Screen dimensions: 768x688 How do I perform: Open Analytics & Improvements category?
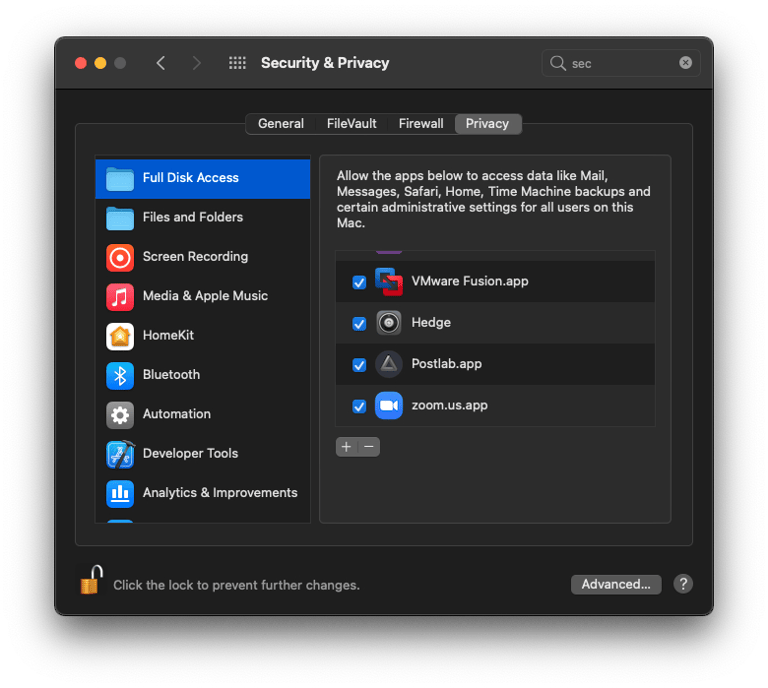(x=219, y=493)
